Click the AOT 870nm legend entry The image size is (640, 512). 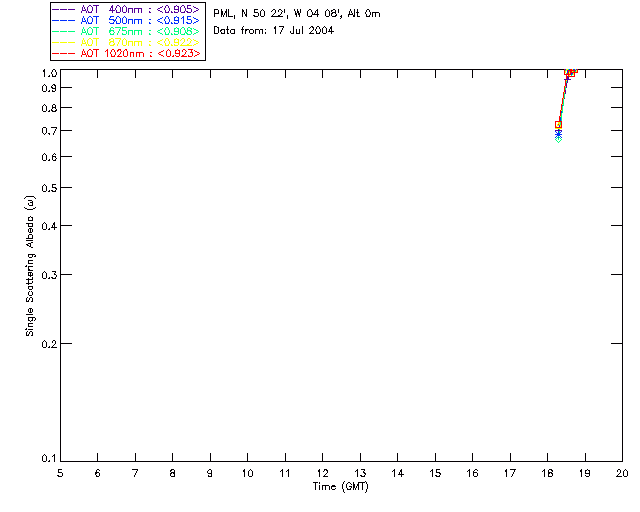[x=126, y=42]
